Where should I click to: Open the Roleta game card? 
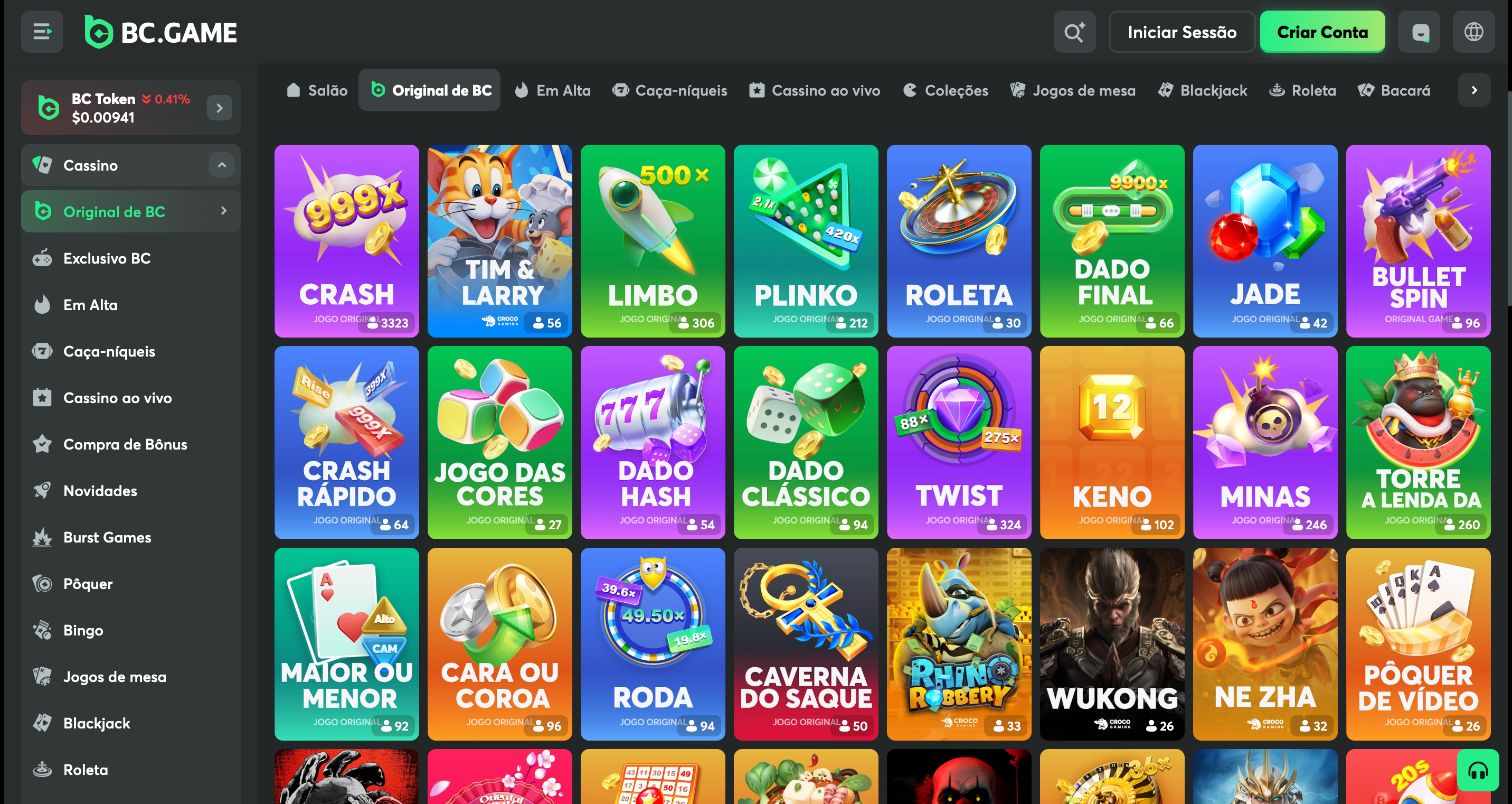click(959, 241)
